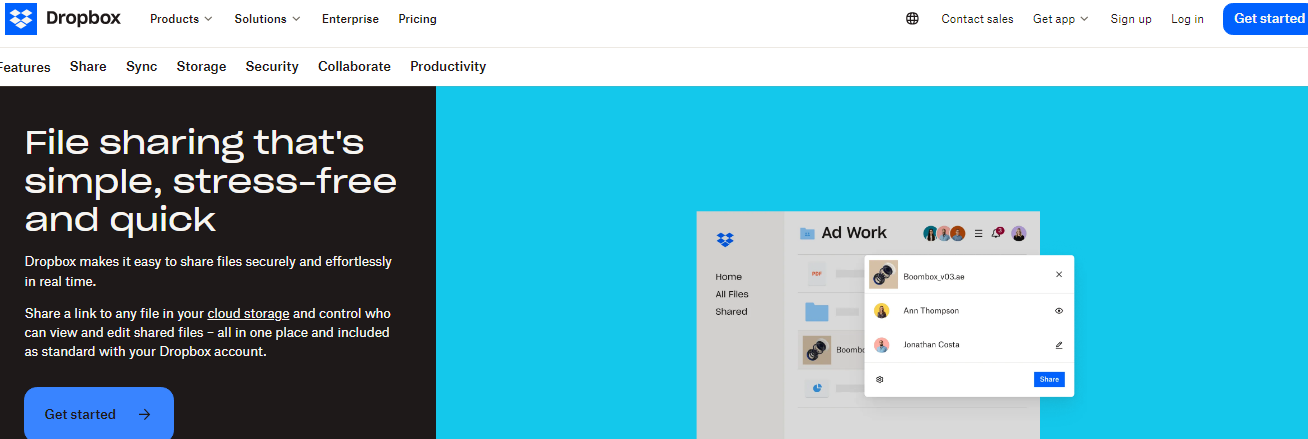Expand the Solutions dropdown menu
This screenshot has width=1308, height=439.
click(267, 19)
